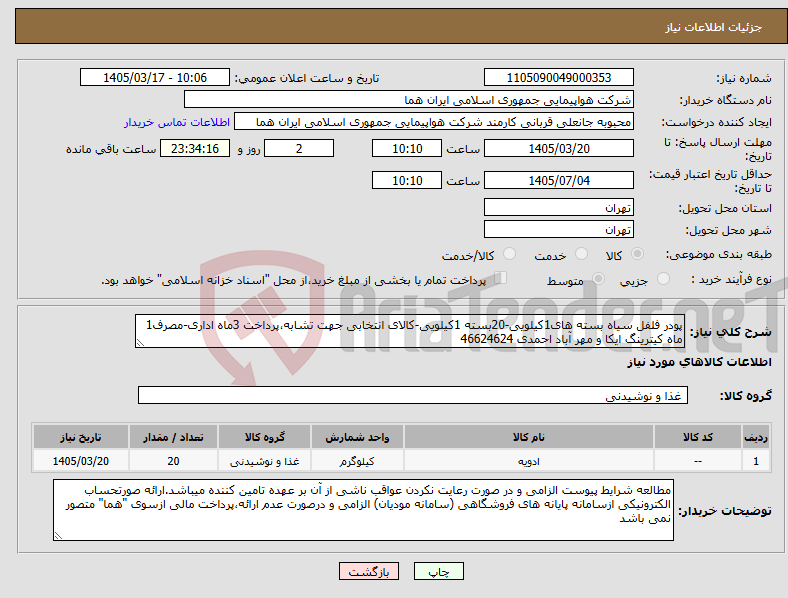
Task: Select the خدمت radio button
Action: [x=581, y=254]
